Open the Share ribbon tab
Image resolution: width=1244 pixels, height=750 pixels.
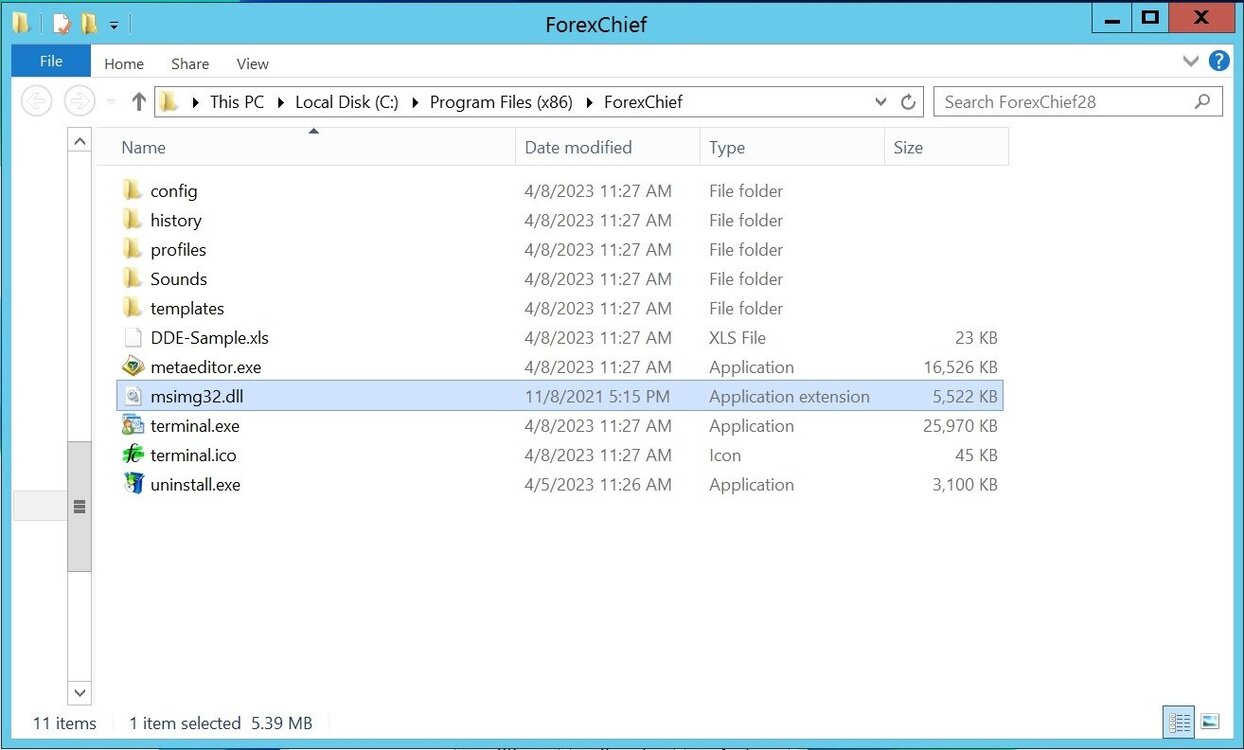[190, 63]
